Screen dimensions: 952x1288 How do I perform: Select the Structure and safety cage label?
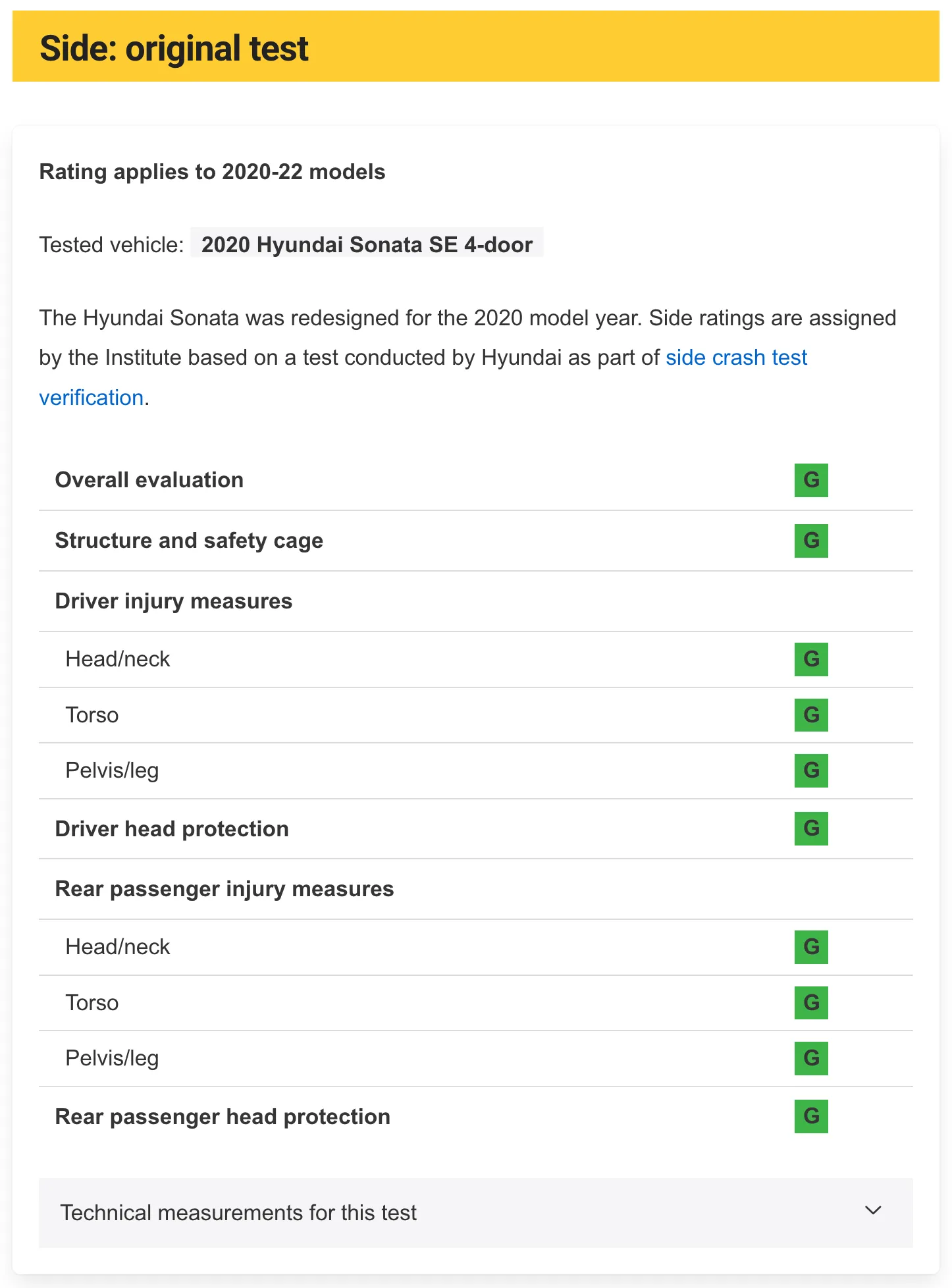(x=189, y=541)
